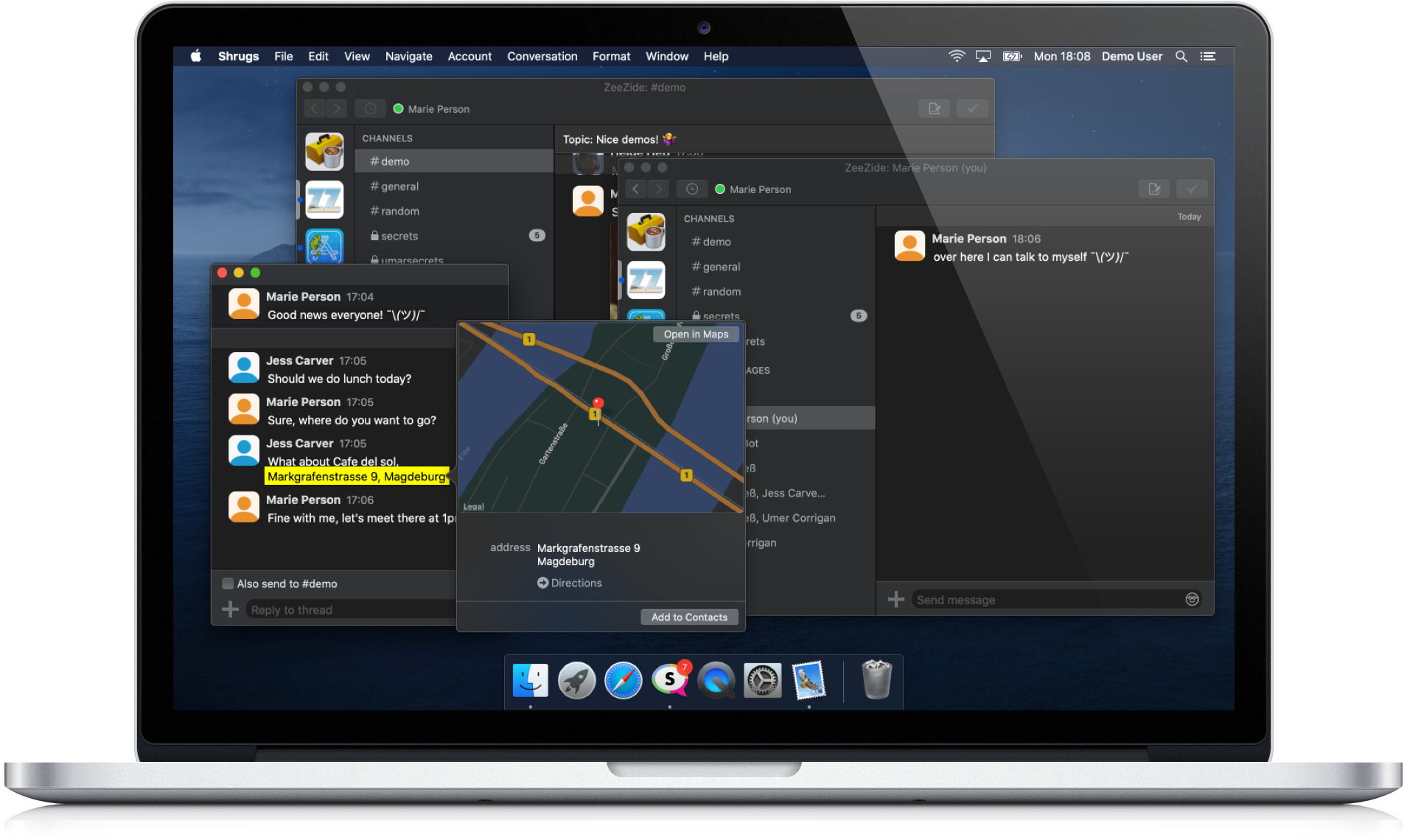
Task: Click the Directions arrow icon in map popup
Action: point(542,583)
